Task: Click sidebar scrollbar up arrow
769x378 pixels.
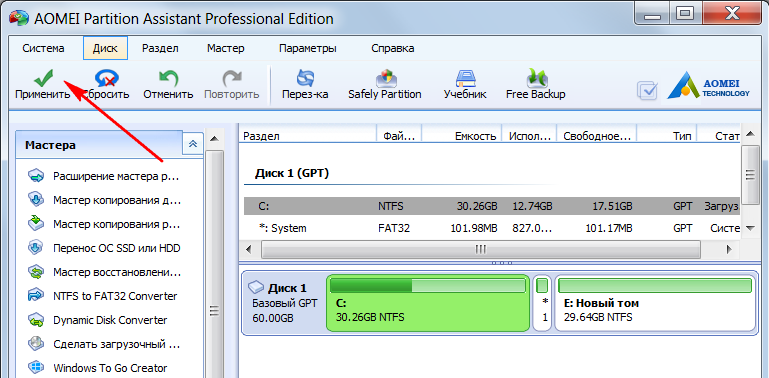Action: (x=214, y=139)
